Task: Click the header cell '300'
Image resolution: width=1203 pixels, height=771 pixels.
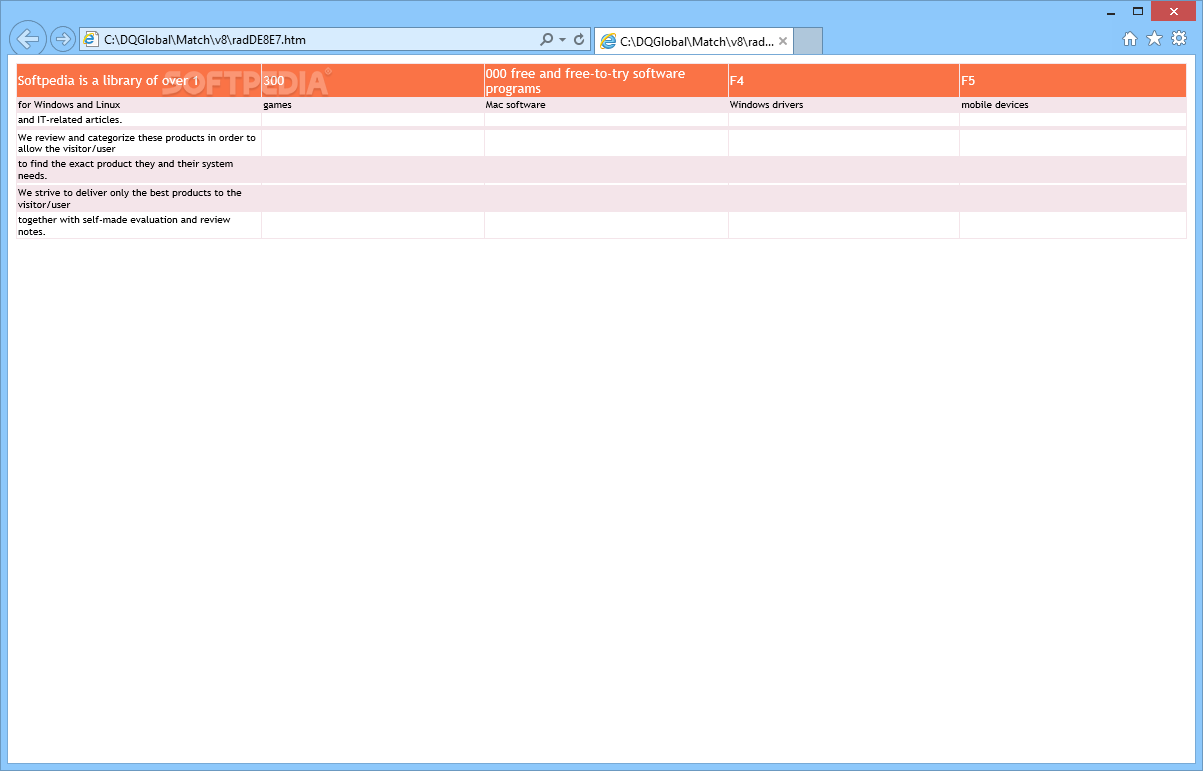Action: pyautogui.click(x=373, y=81)
